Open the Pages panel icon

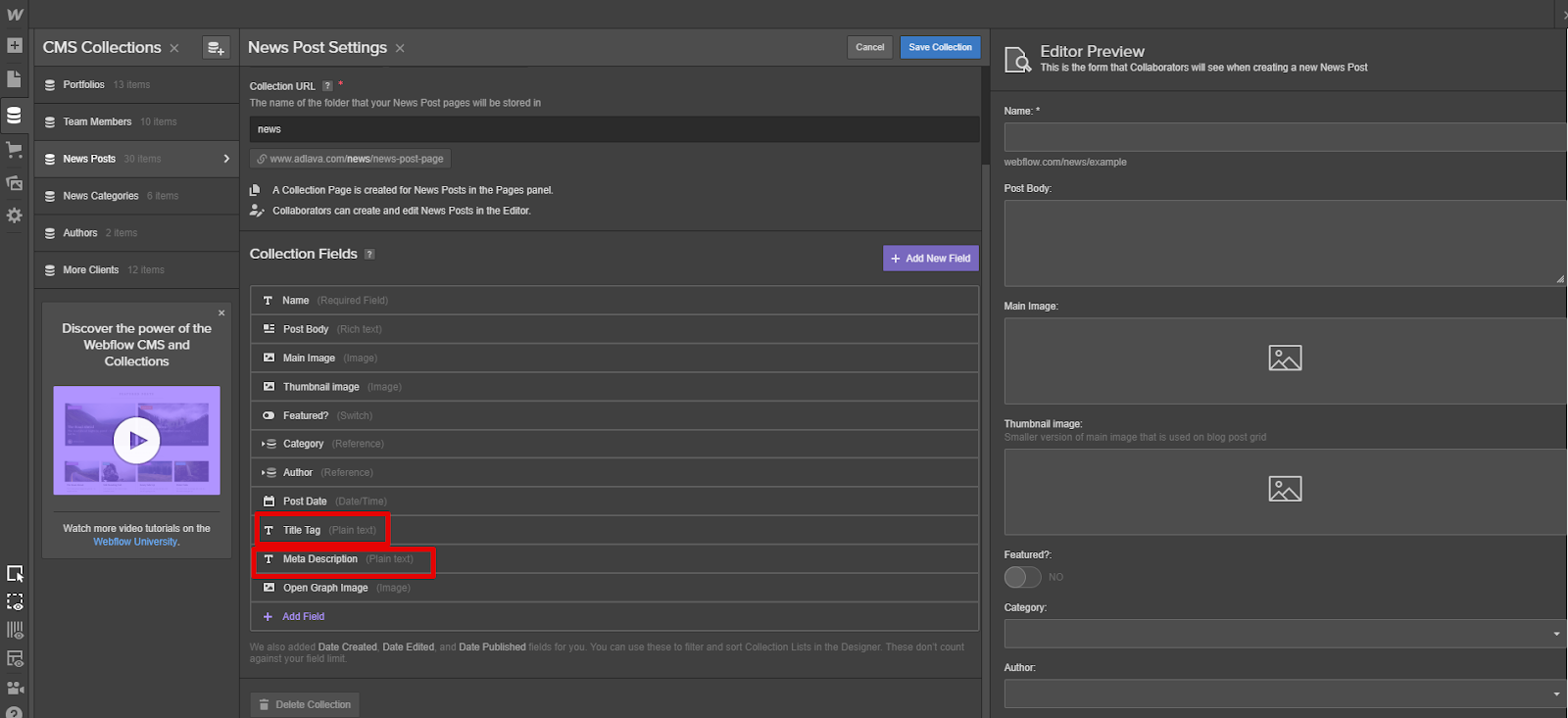point(15,79)
